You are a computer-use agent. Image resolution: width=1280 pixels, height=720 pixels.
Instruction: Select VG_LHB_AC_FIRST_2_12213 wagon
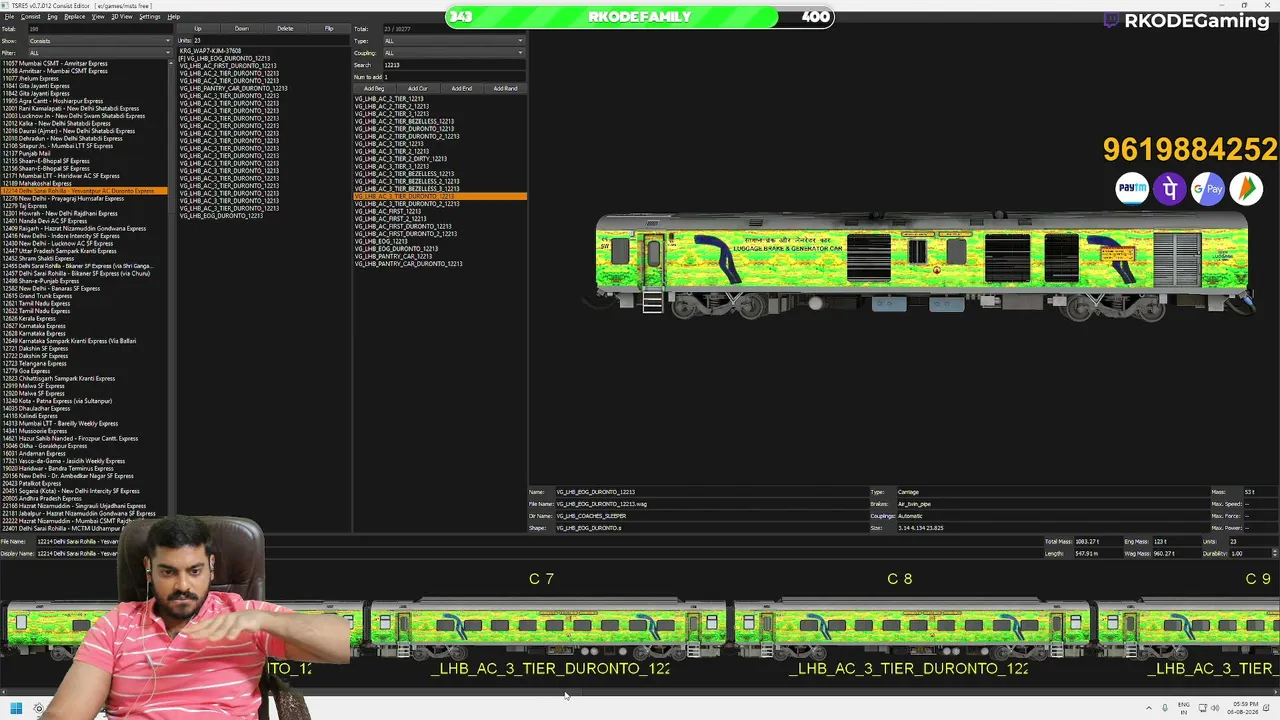[390, 219]
